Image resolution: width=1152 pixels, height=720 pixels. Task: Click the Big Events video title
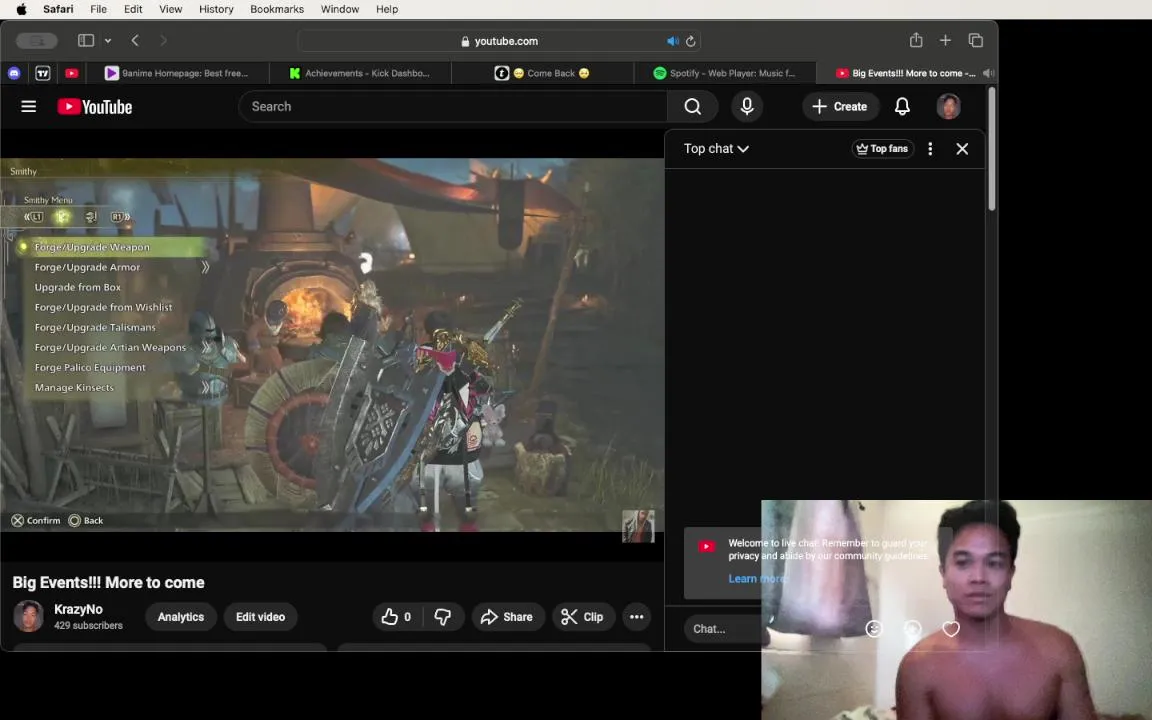(109, 583)
